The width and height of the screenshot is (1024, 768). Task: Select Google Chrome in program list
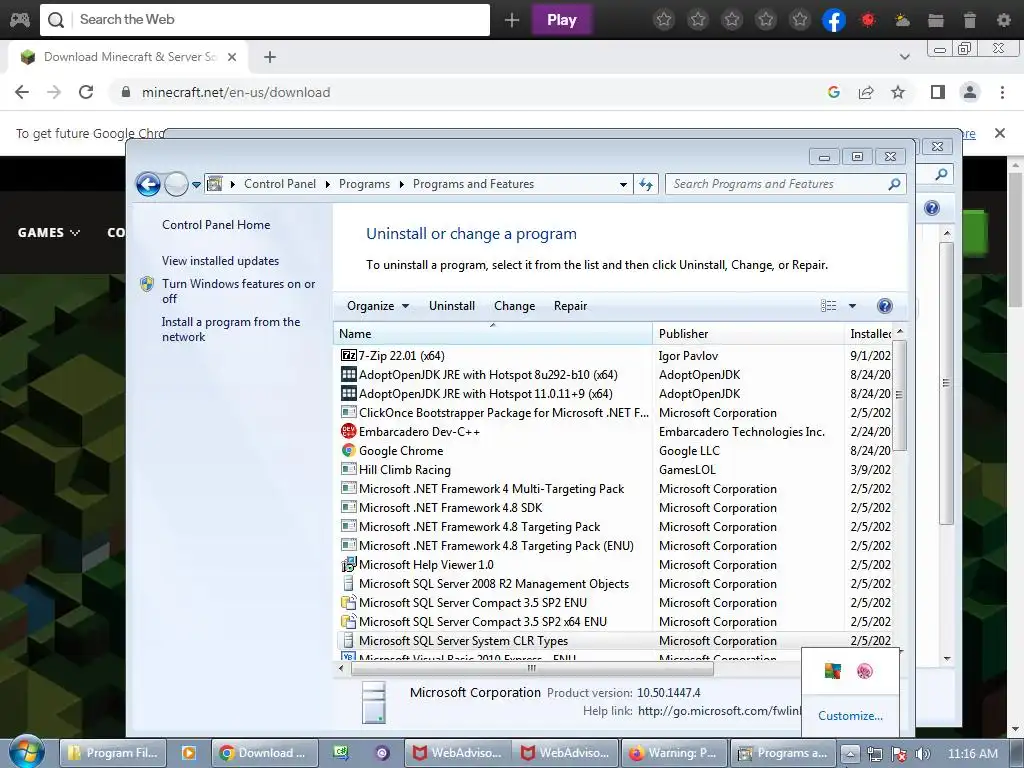(x=614, y=451)
